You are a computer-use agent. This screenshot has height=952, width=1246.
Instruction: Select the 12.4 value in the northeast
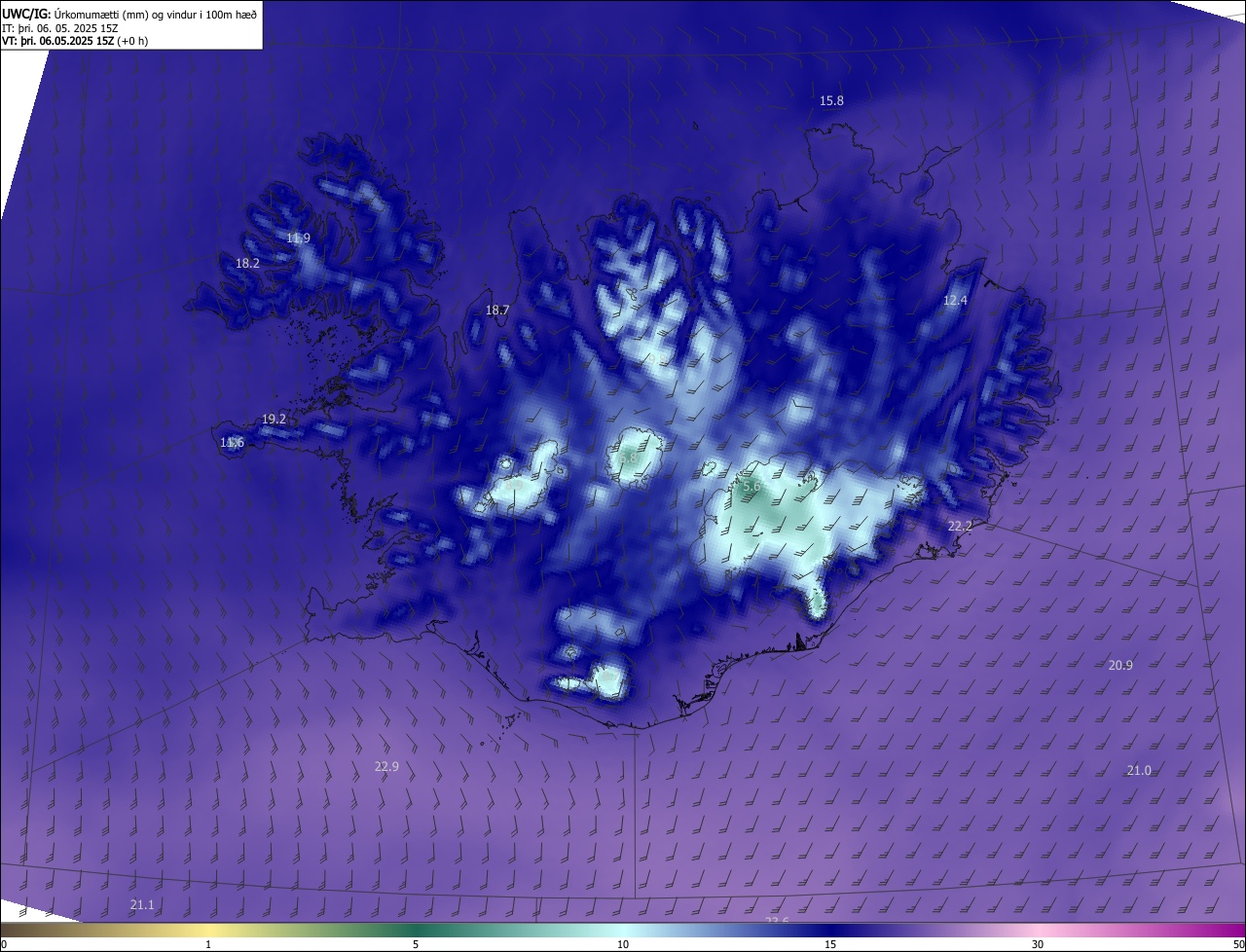click(955, 300)
